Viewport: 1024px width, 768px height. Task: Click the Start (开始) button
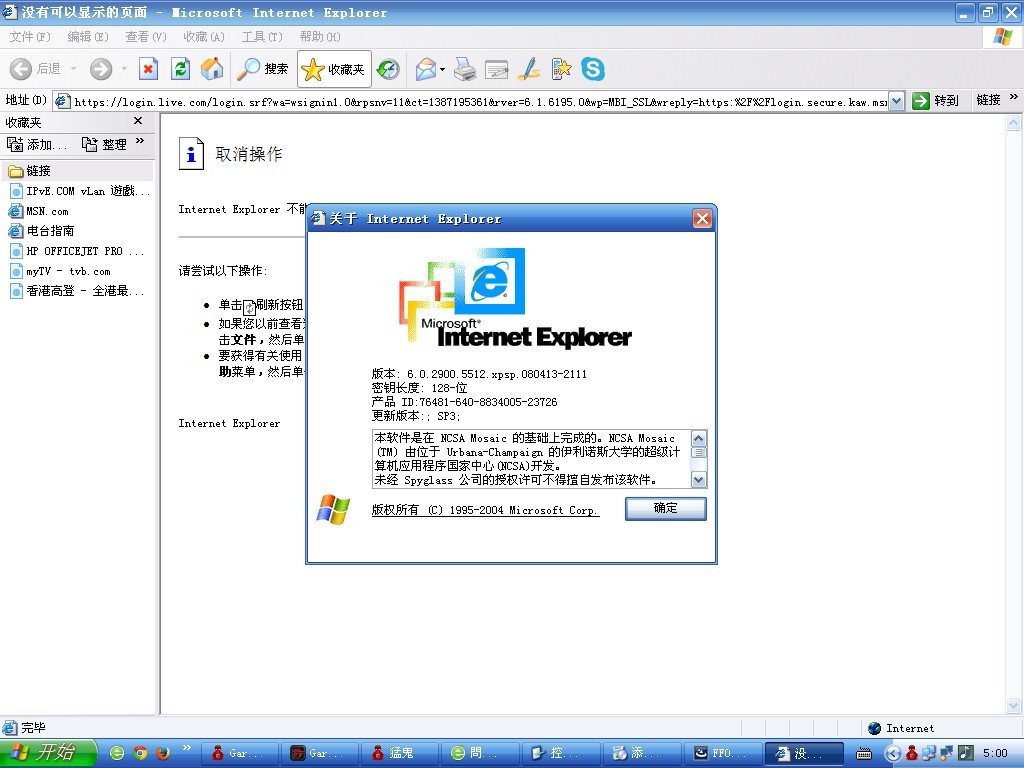pyautogui.click(x=48, y=753)
